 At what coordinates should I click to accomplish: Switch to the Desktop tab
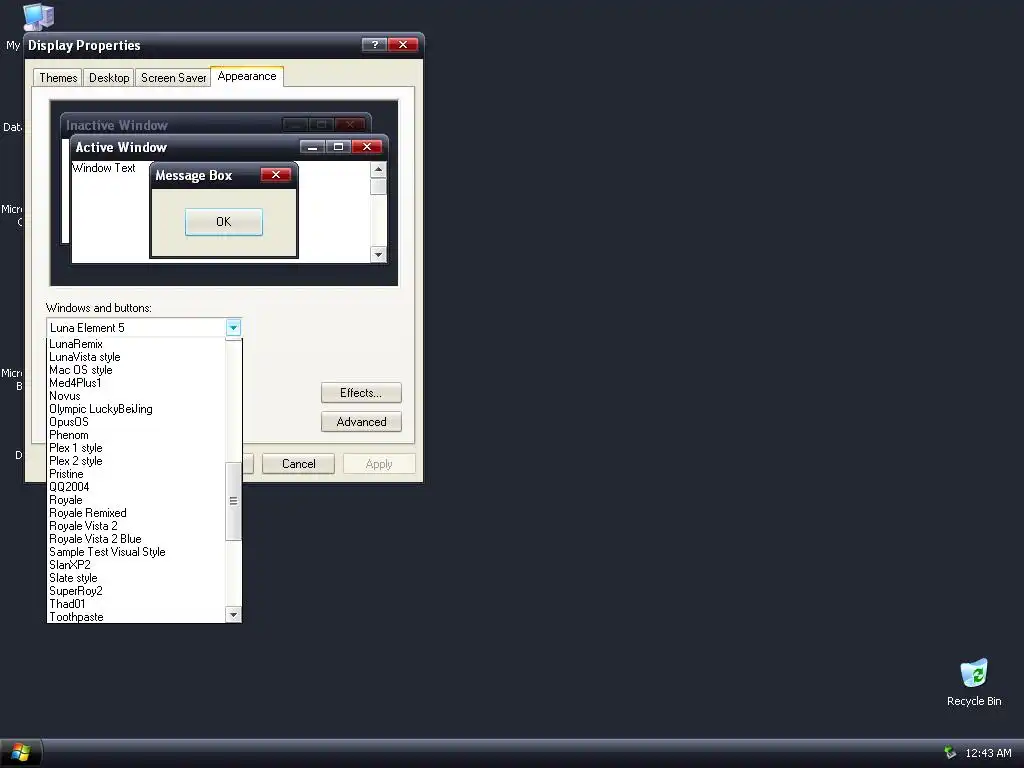tap(109, 78)
